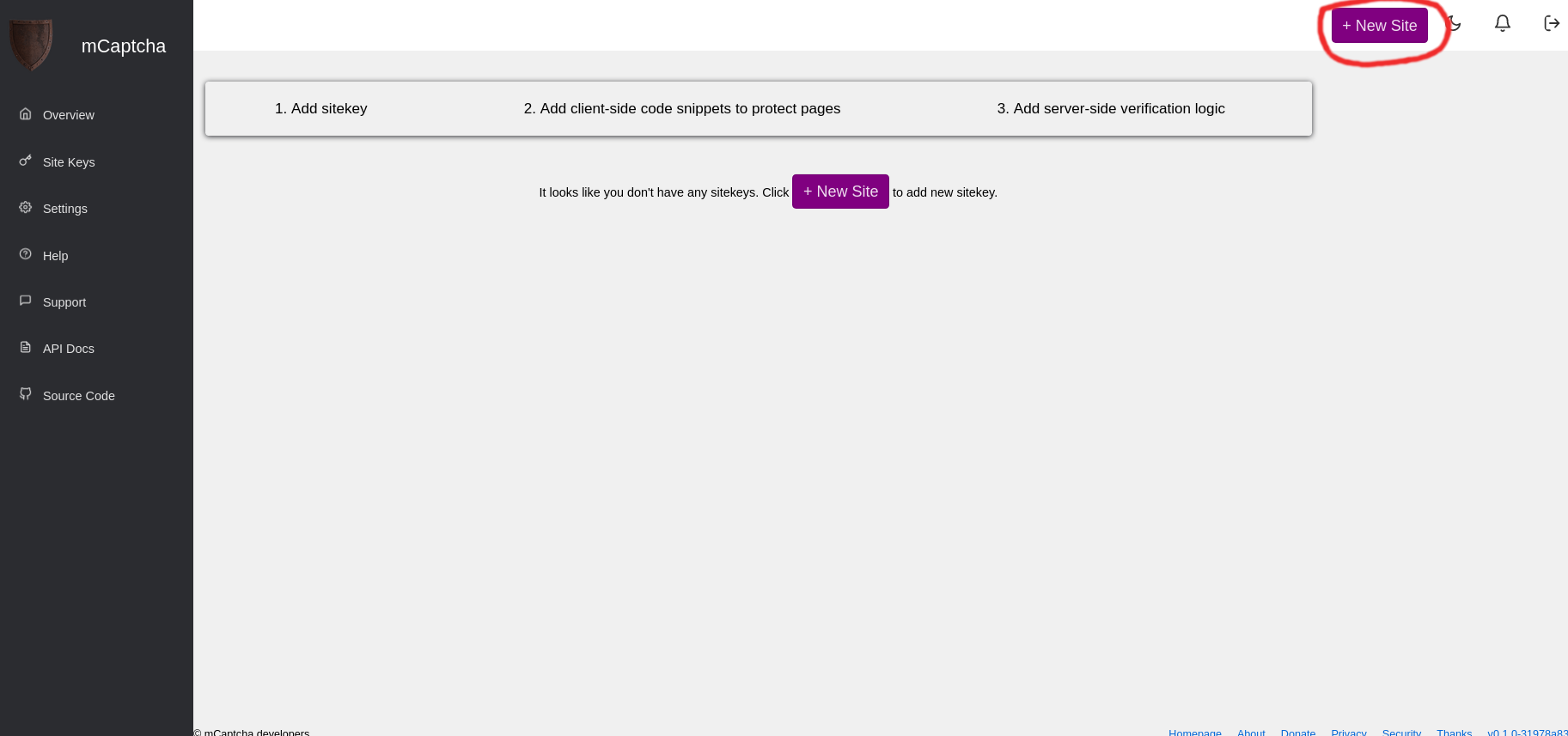Screen dimensions: 1568x736
Task: Select step 2 about client-side code snippets
Action: pyautogui.click(x=682, y=108)
